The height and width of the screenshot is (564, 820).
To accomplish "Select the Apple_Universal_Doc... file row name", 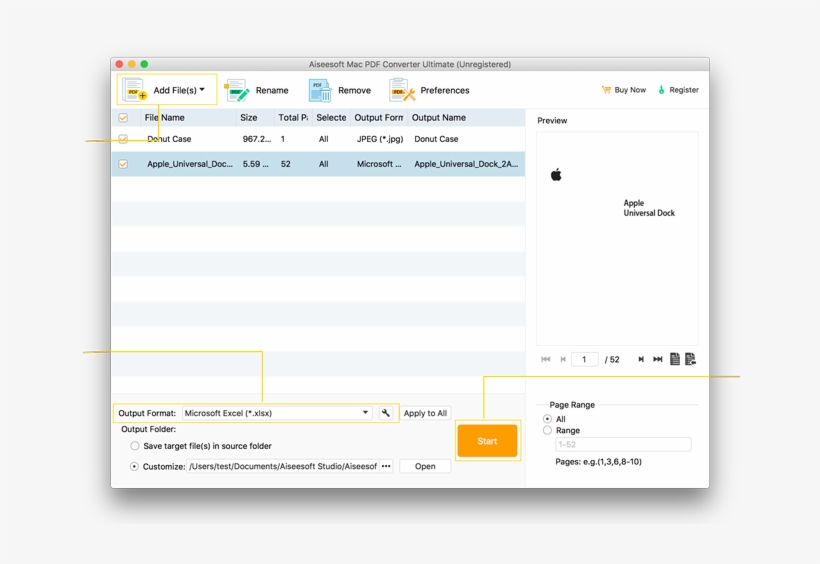I will [x=190, y=164].
